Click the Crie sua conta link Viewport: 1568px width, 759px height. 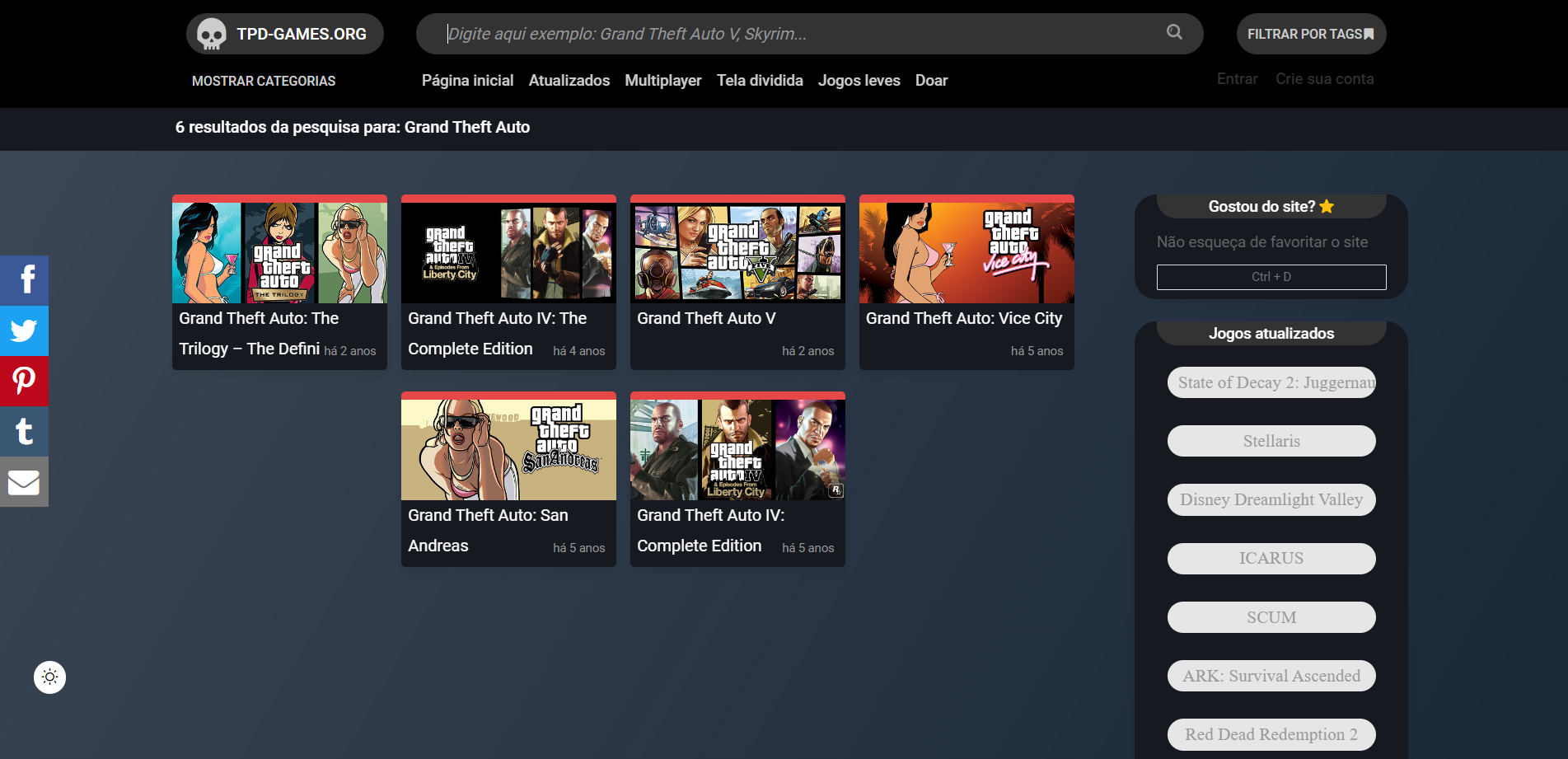point(1324,79)
